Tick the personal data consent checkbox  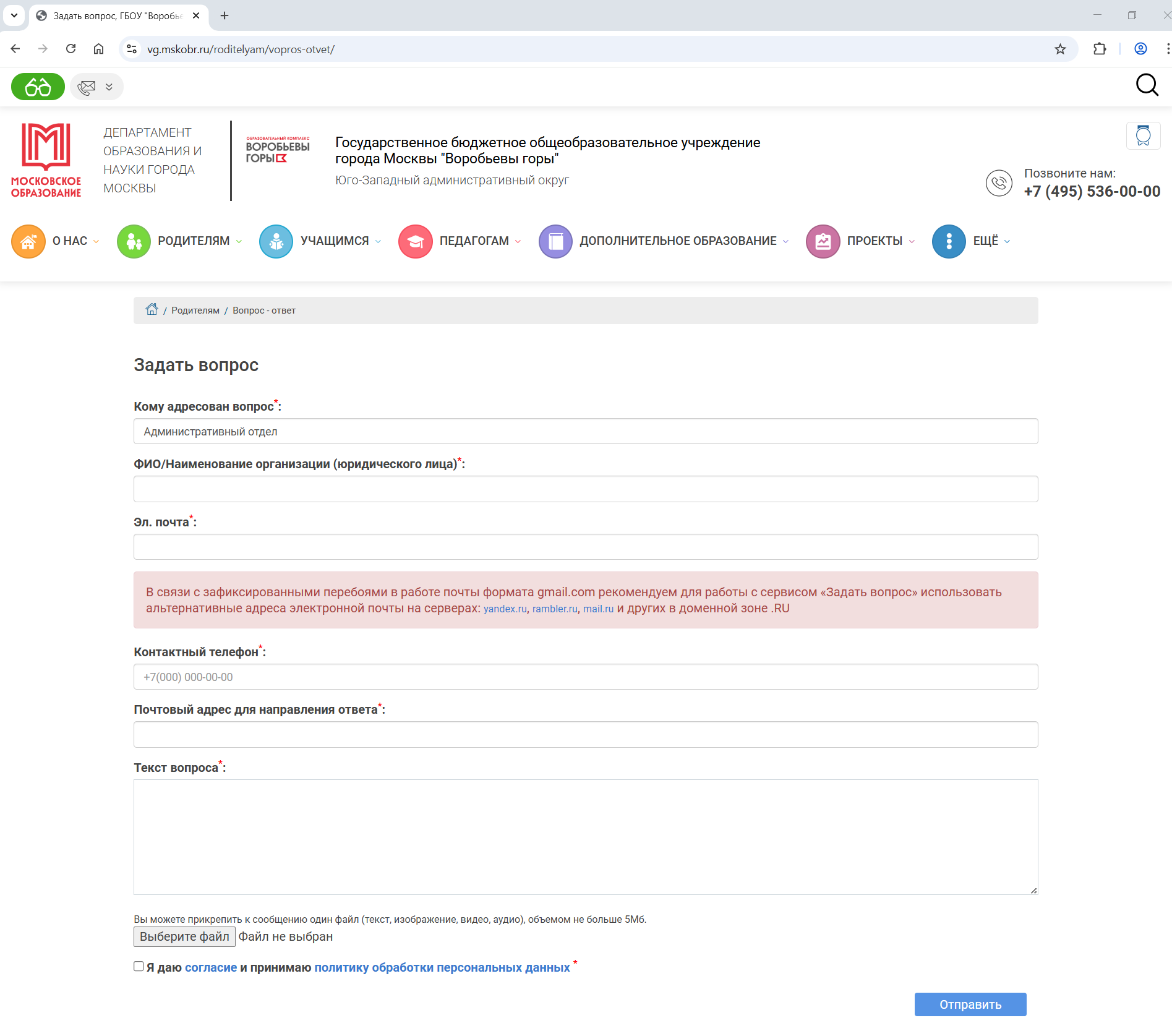pos(139,966)
